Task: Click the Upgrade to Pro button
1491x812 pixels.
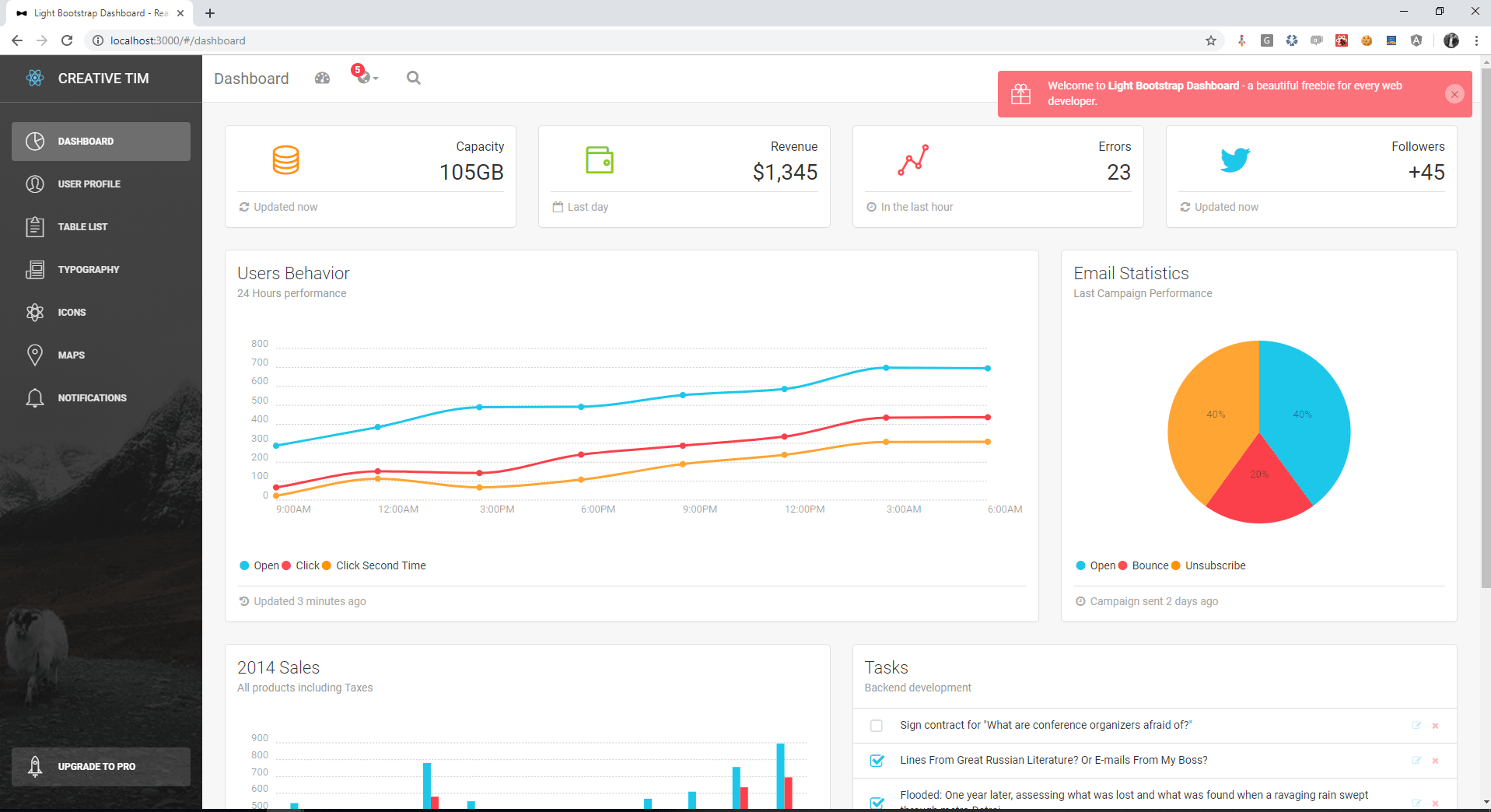Action: point(100,766)
